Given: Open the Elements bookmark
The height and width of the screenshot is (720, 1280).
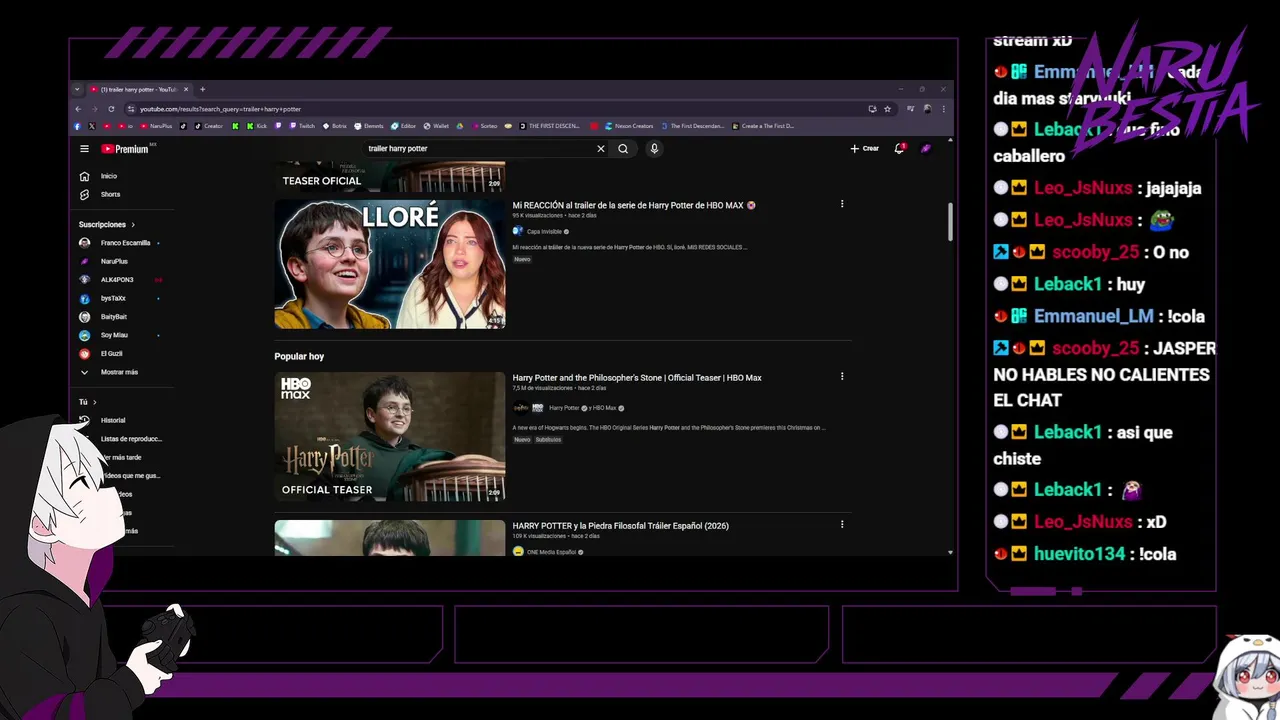Looking at the screenshot, I should 369,126.
